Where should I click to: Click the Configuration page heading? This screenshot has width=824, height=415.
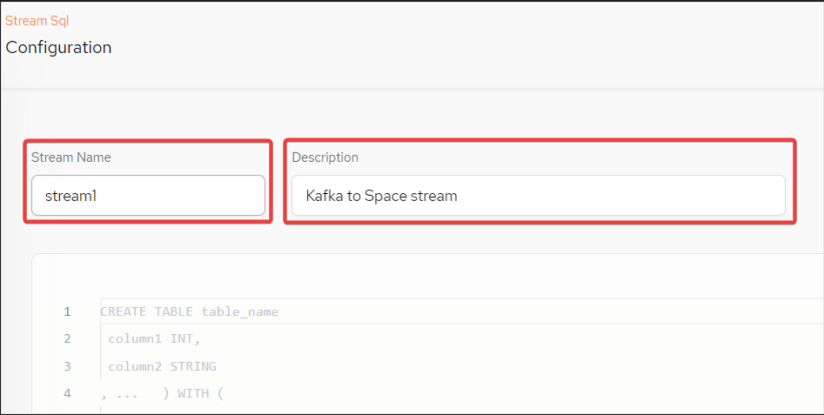58,47
